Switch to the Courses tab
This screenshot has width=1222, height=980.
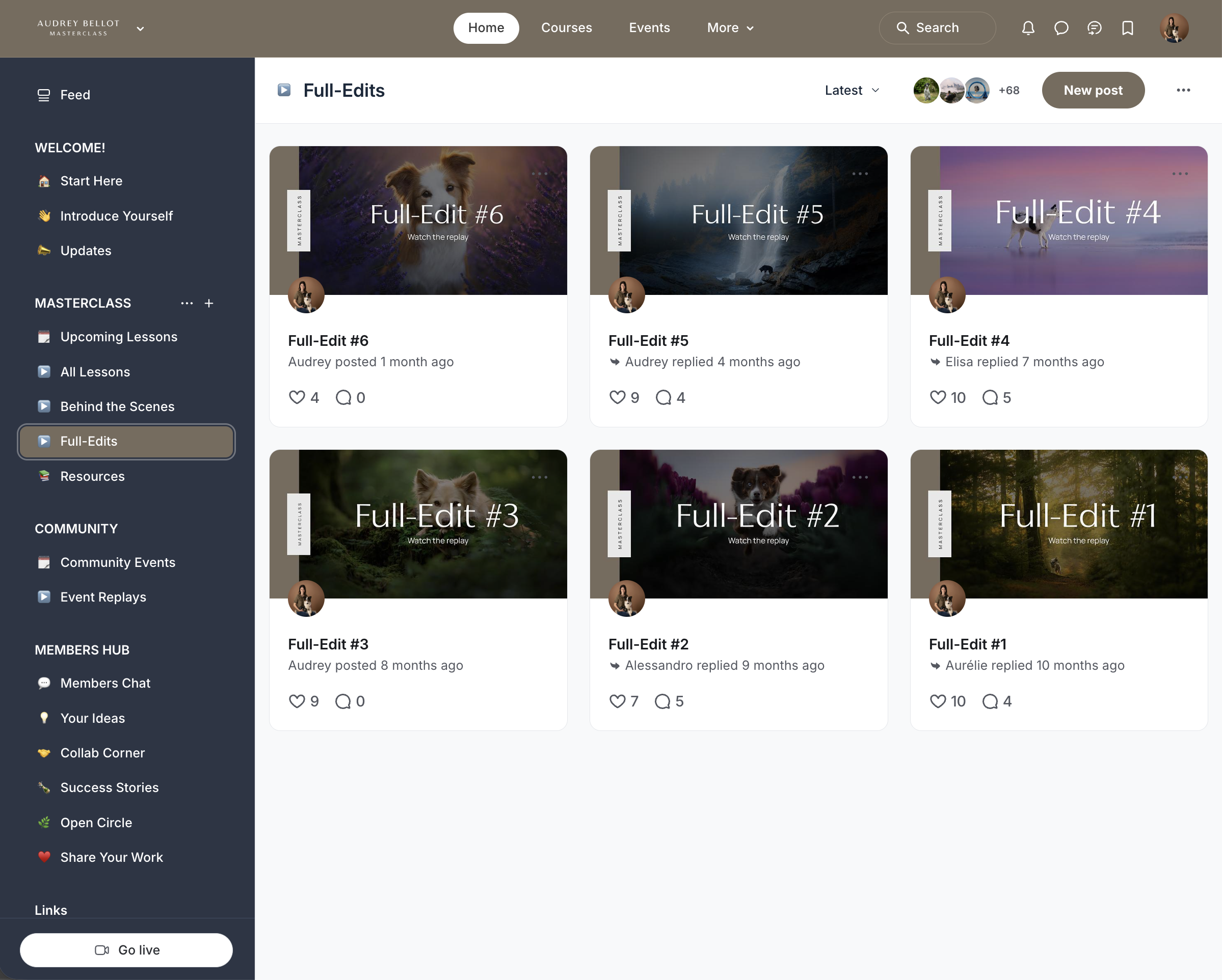(566, 28)
